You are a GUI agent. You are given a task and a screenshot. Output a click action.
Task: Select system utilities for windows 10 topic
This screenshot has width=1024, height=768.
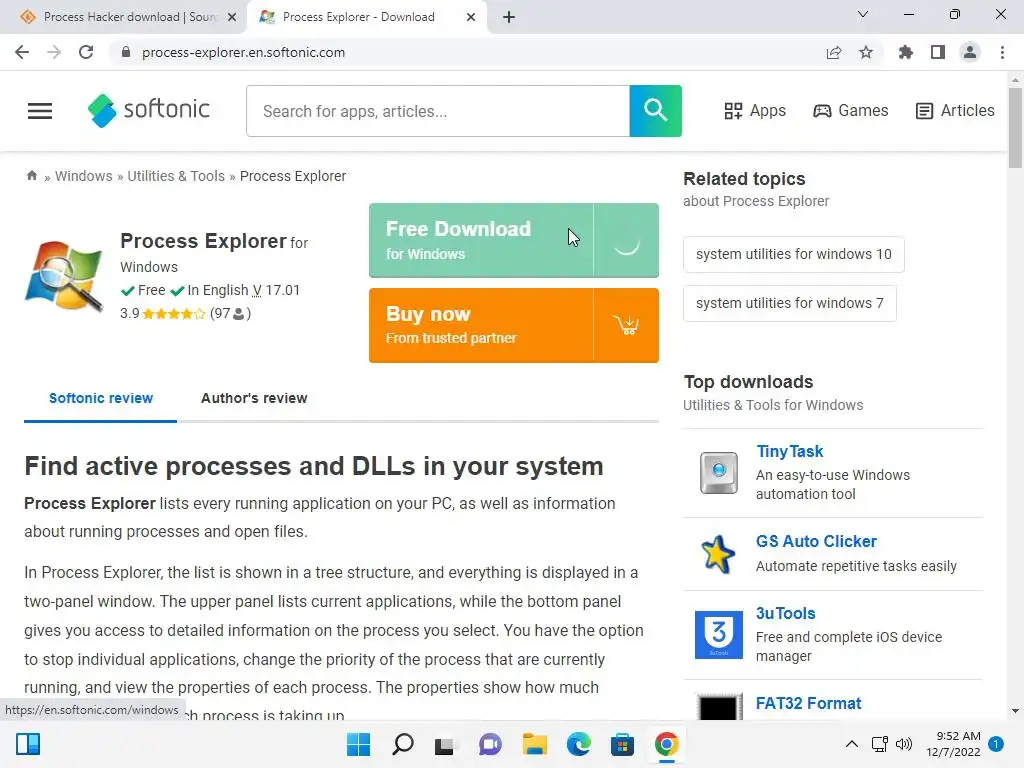point(793,254)
